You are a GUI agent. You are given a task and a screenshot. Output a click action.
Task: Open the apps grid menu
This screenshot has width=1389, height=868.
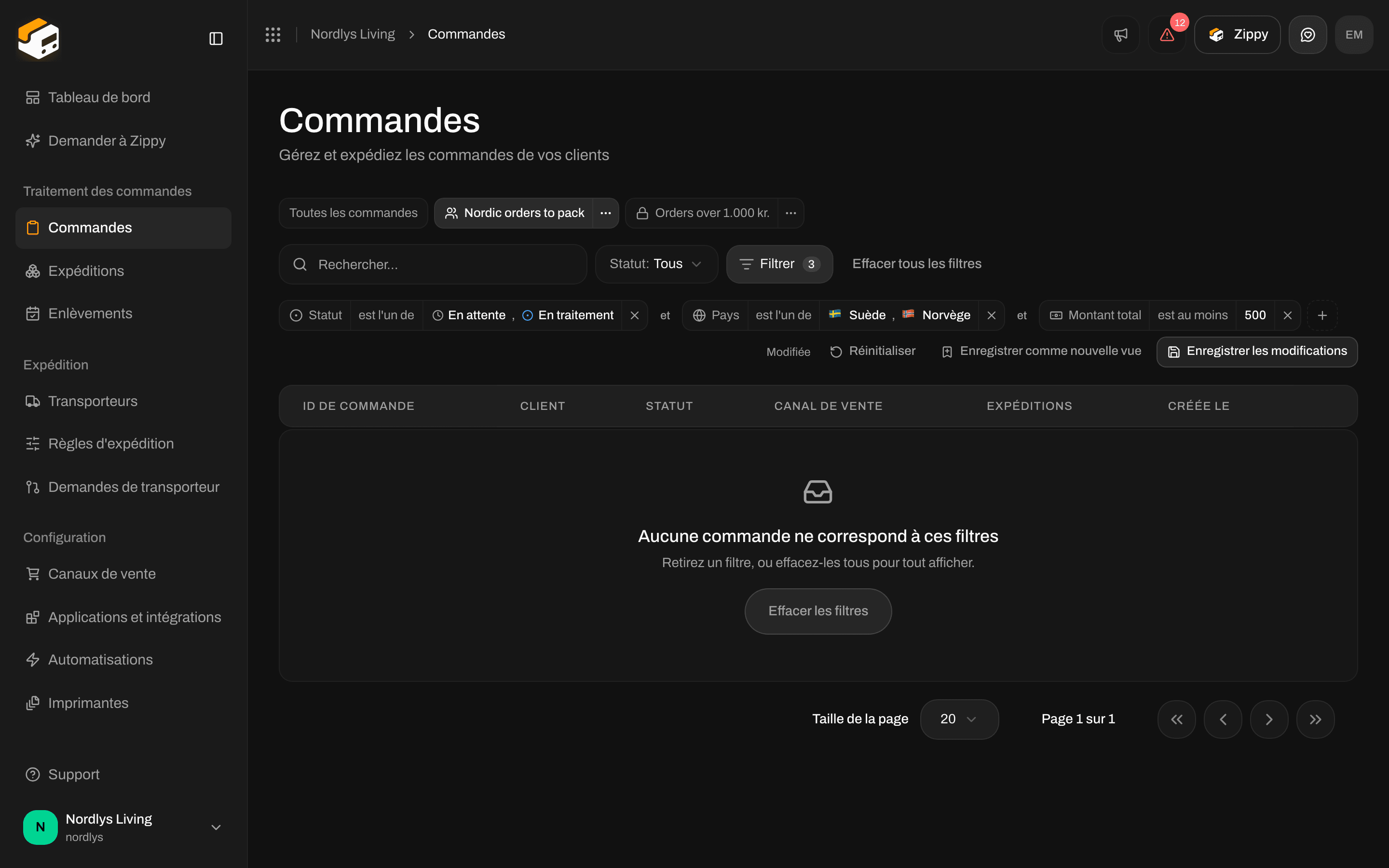[273, 34]
